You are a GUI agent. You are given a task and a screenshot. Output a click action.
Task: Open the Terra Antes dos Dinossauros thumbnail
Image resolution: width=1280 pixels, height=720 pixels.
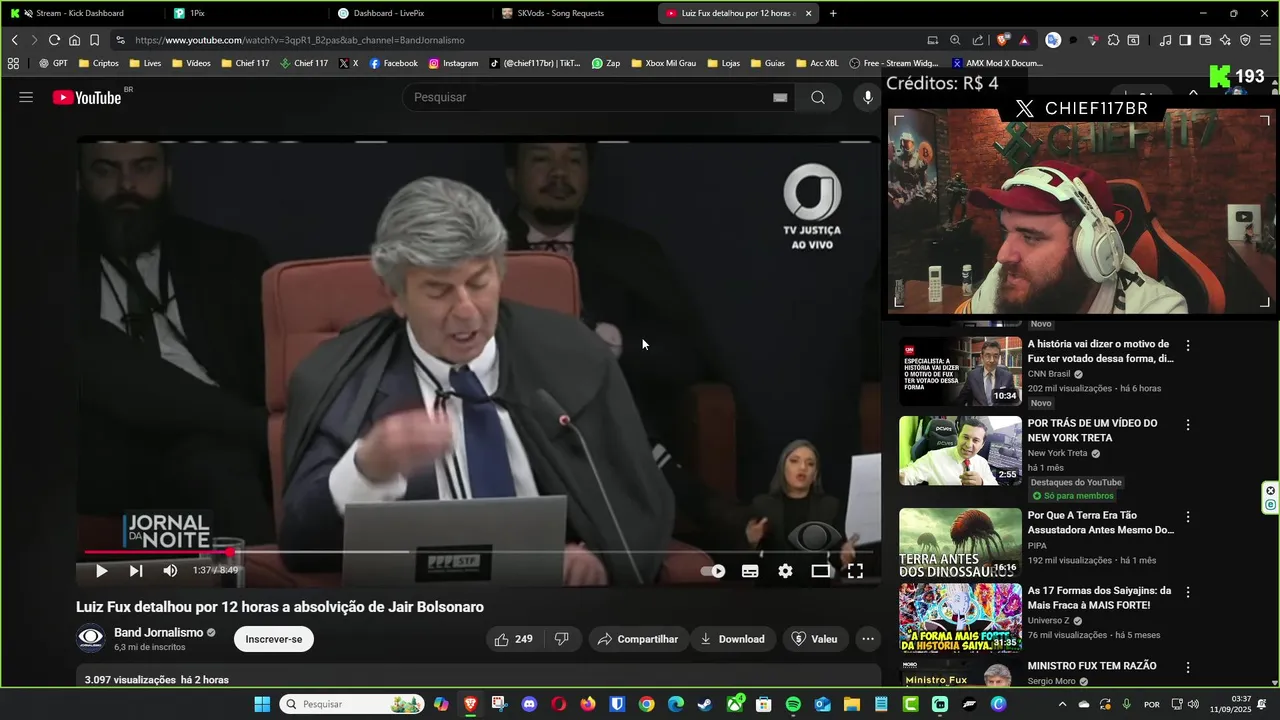[960, 543]
